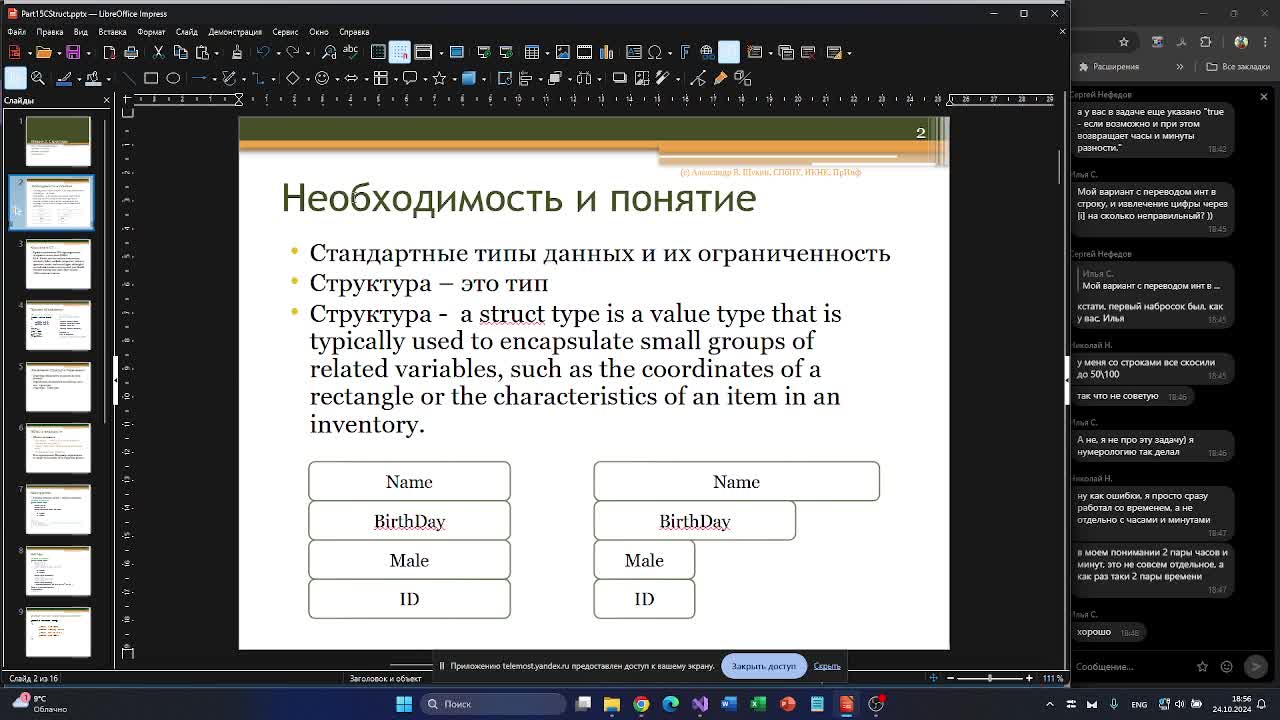
Task: Insert an image
Action: [563, 52]
